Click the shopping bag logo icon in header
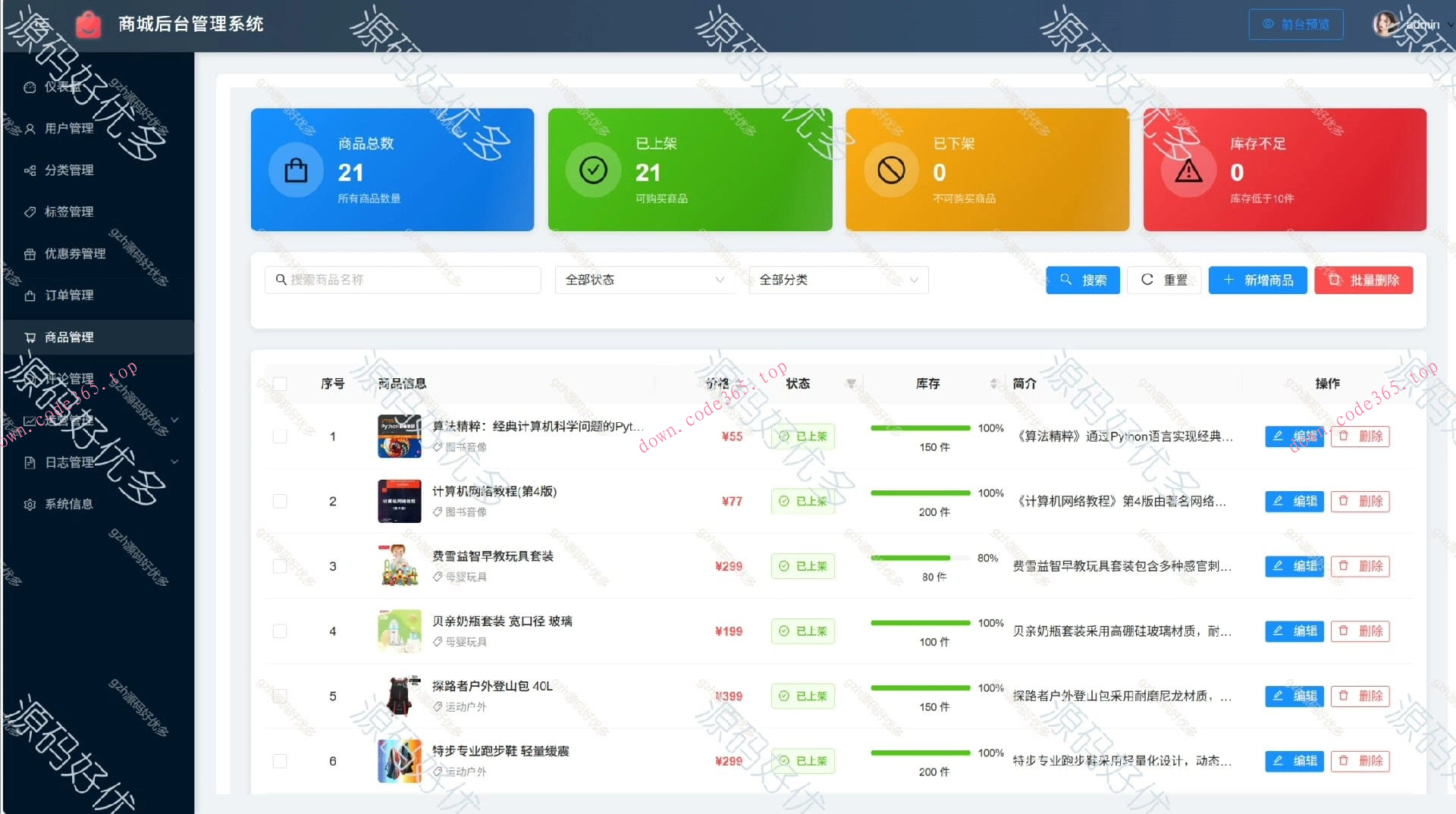Image resolution: width=1456 pixels, height=814 pixels. (89, 23)
